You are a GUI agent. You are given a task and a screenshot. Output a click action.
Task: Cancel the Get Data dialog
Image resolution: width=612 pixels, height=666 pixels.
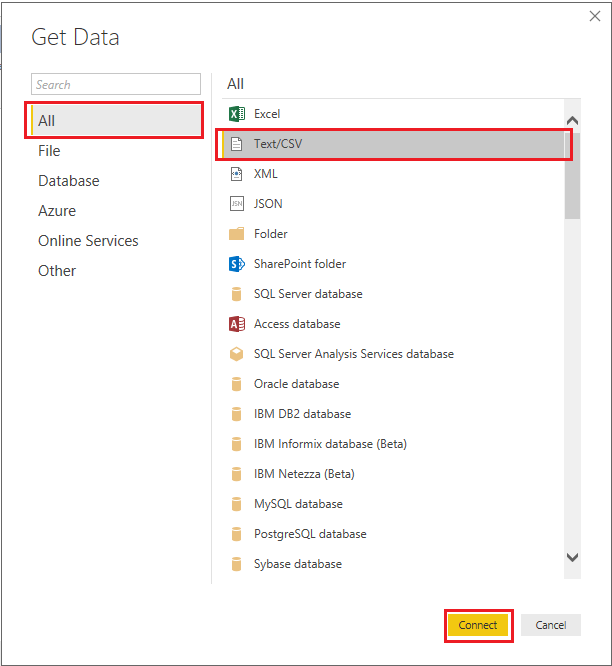pos(550,625)
